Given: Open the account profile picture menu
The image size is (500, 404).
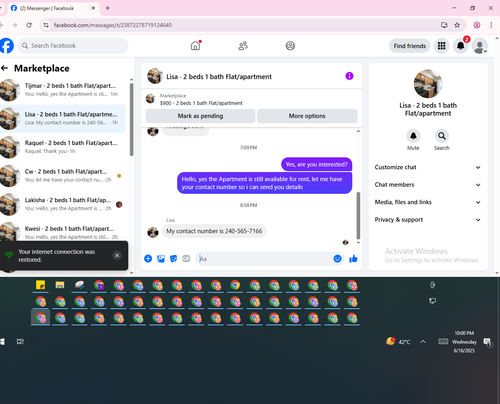Looking at the screenshot, I should [x=480, y=46].
